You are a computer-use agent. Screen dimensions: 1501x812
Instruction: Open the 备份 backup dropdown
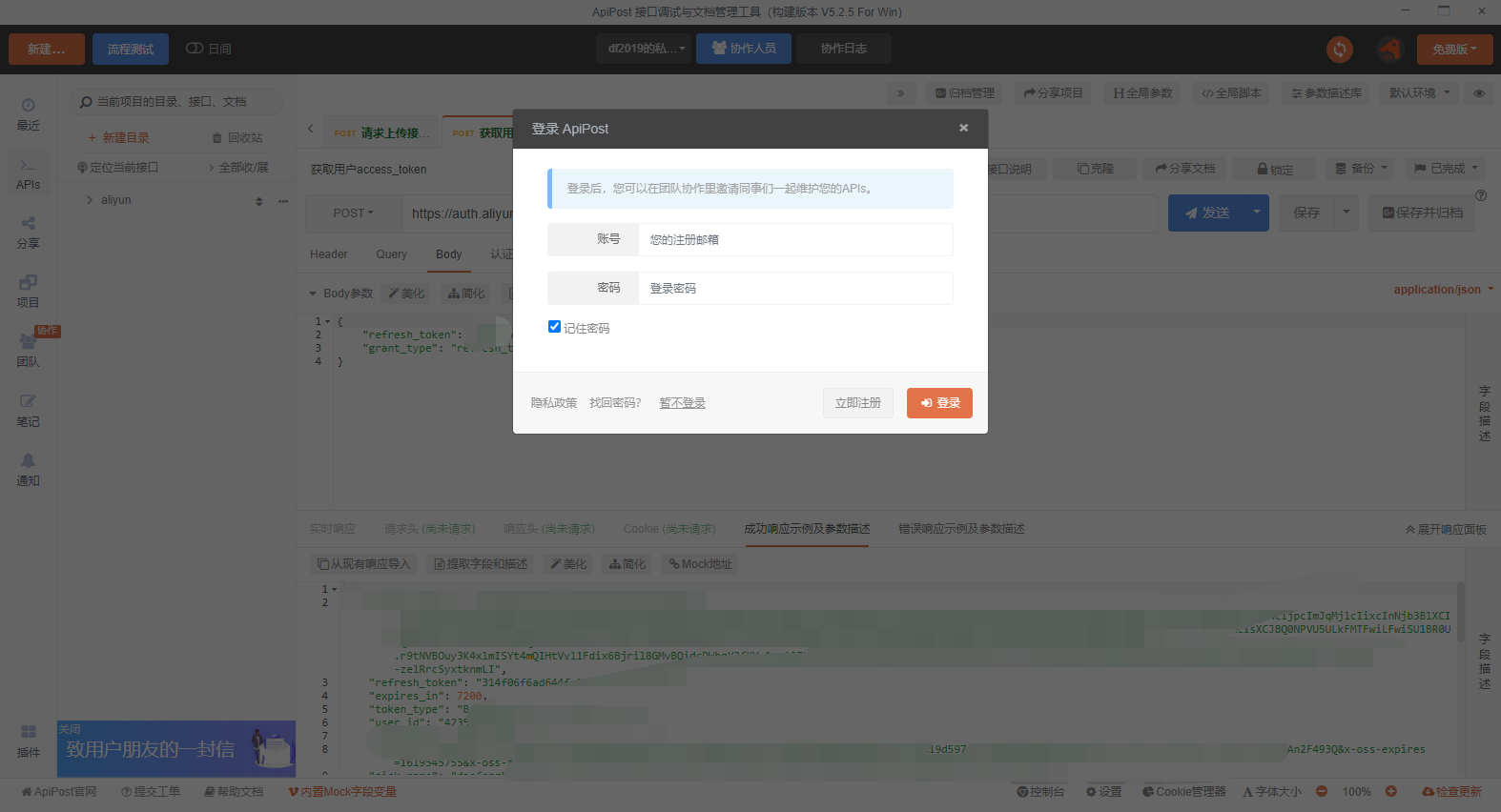1361,169
